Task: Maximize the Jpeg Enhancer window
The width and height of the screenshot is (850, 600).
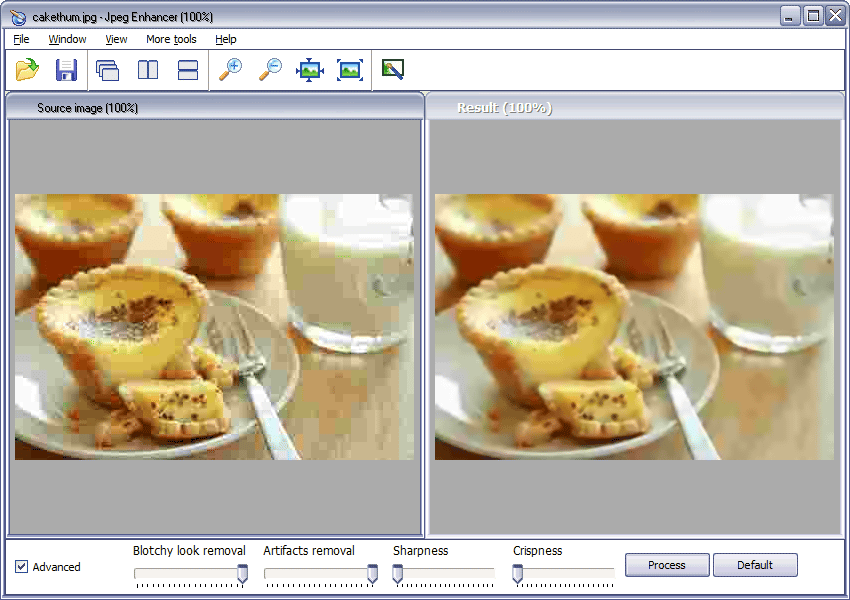Action: pos(813,16)
